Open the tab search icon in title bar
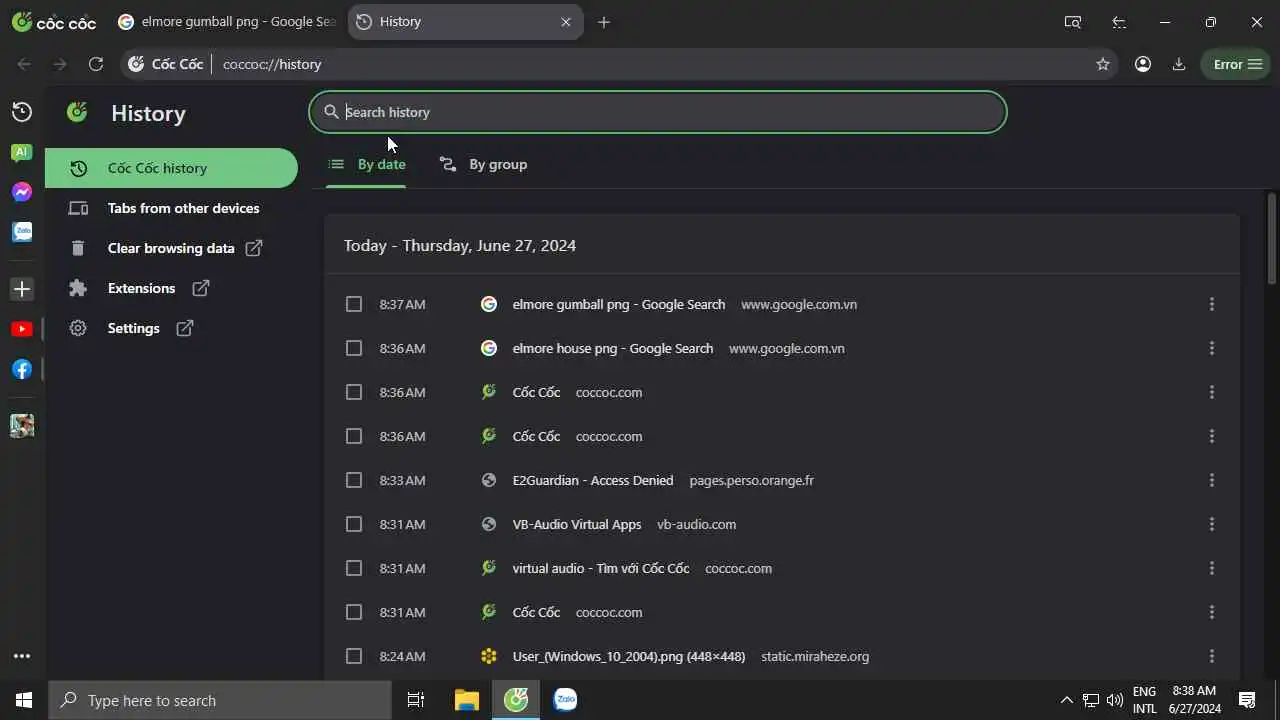Viewport: 1280px width, 720px height. (1073, 22)
